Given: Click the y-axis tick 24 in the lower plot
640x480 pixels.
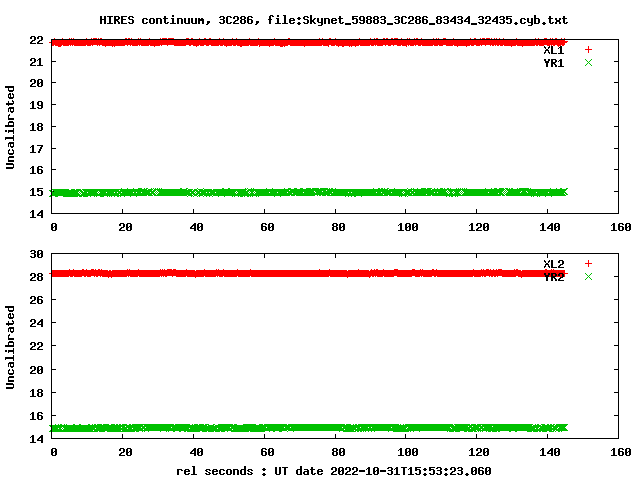Looking at the screenshot, I should (36, 323).
